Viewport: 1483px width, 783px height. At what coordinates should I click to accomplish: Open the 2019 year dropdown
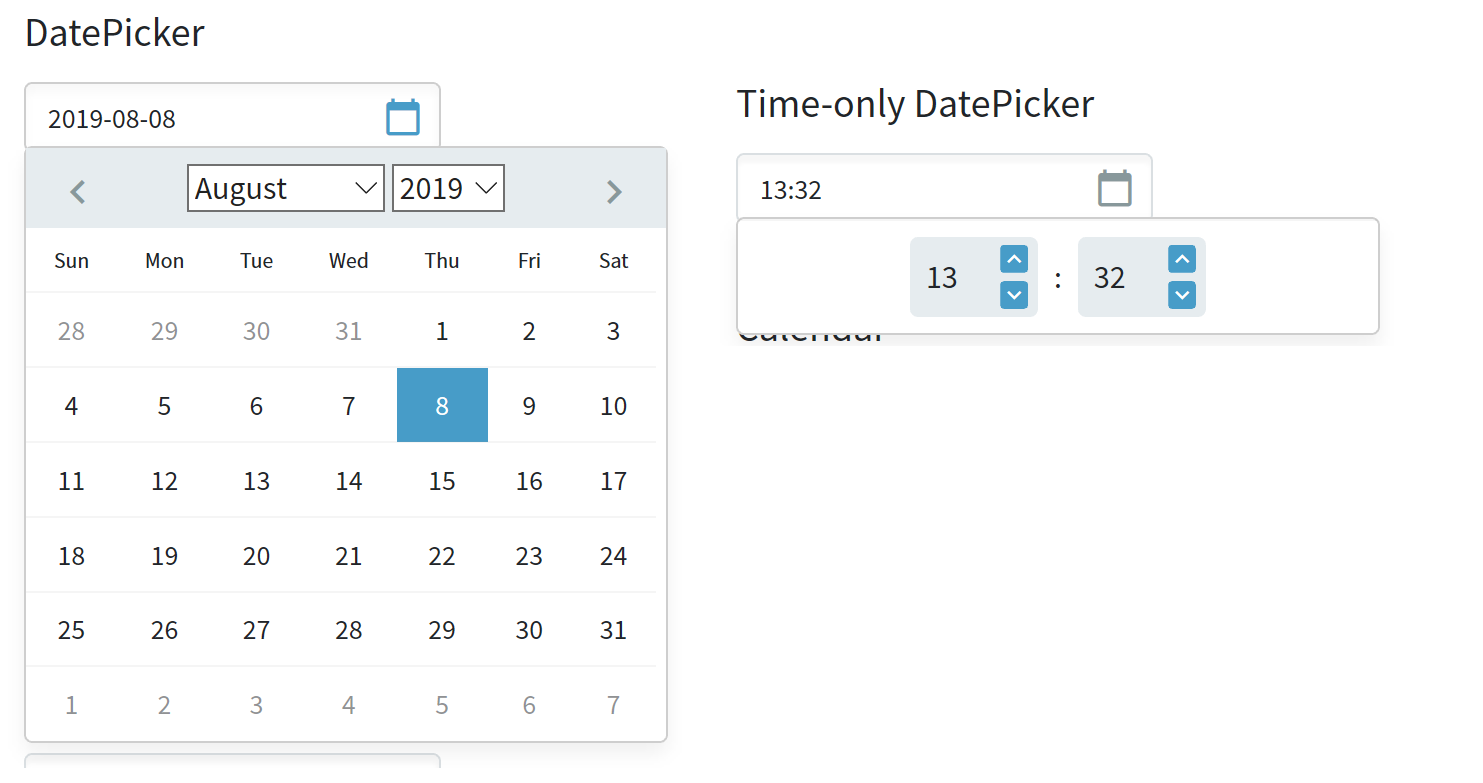(x=448, y=188)
